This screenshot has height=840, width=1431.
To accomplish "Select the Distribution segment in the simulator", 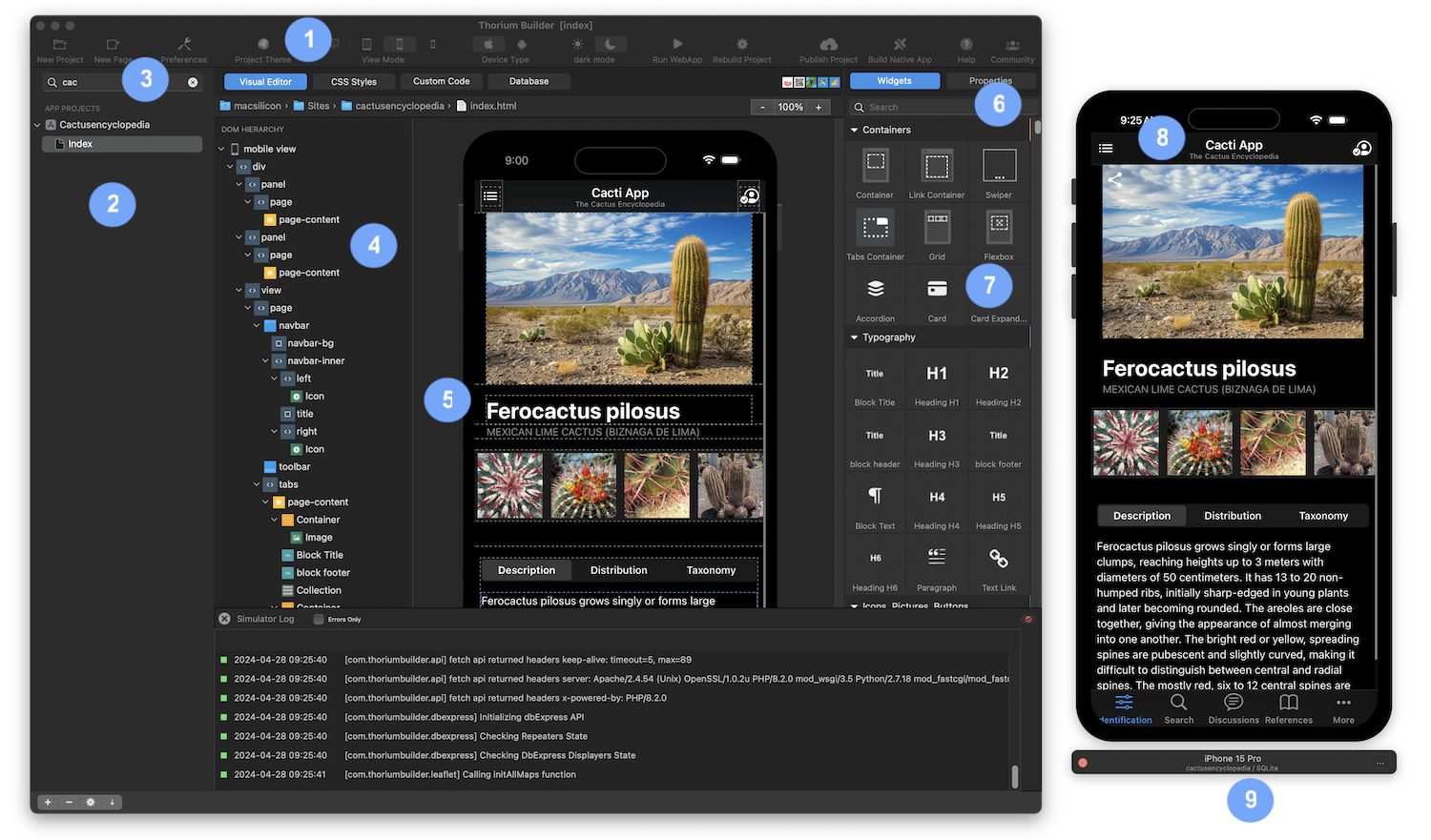I will pyautogui.click(x=1232, y=516).
